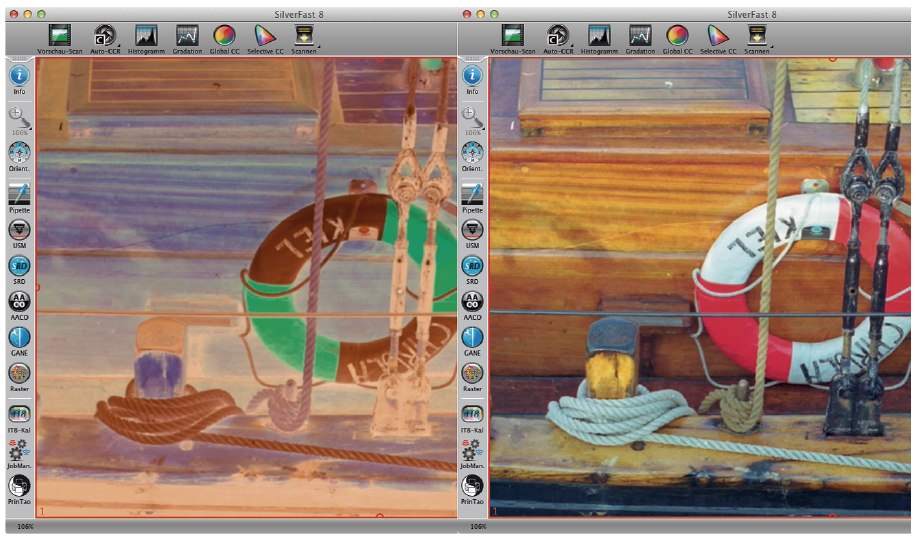Open the AACO tool in the right window
The width and height of the screenshot is (916, 538).
(472, 302)
